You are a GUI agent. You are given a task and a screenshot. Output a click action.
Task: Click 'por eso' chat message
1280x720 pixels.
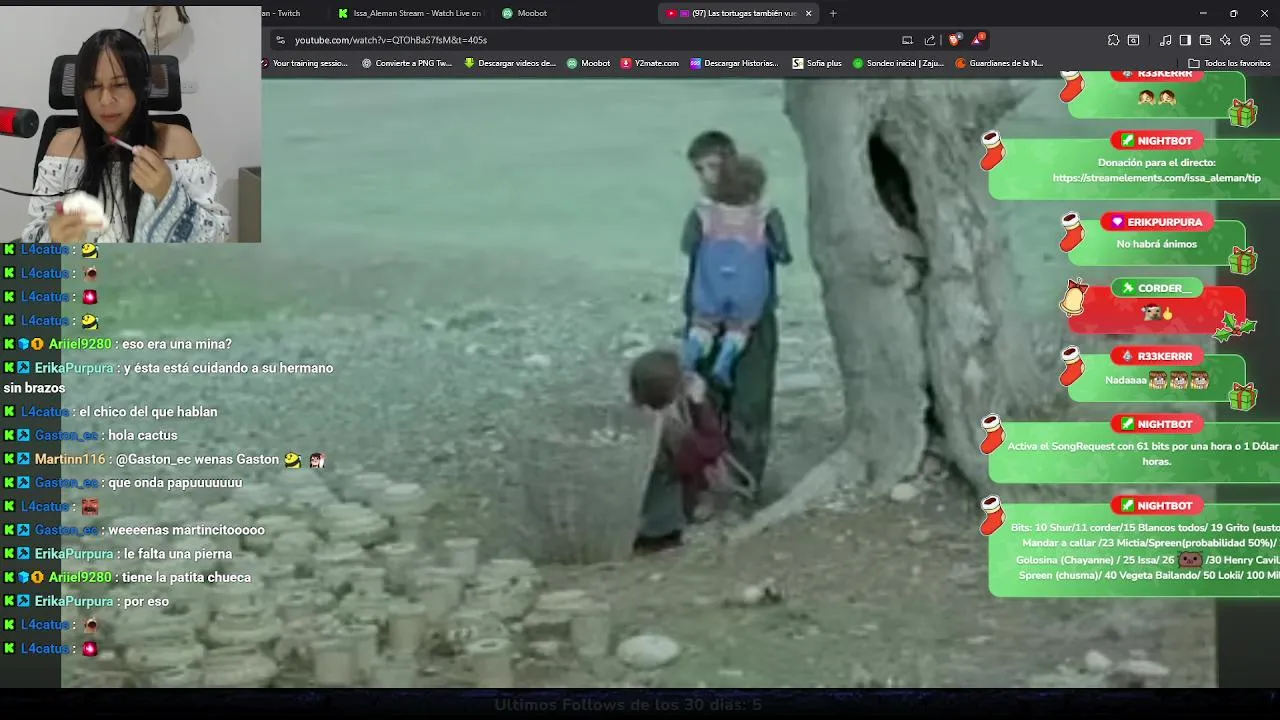[146, 602]
